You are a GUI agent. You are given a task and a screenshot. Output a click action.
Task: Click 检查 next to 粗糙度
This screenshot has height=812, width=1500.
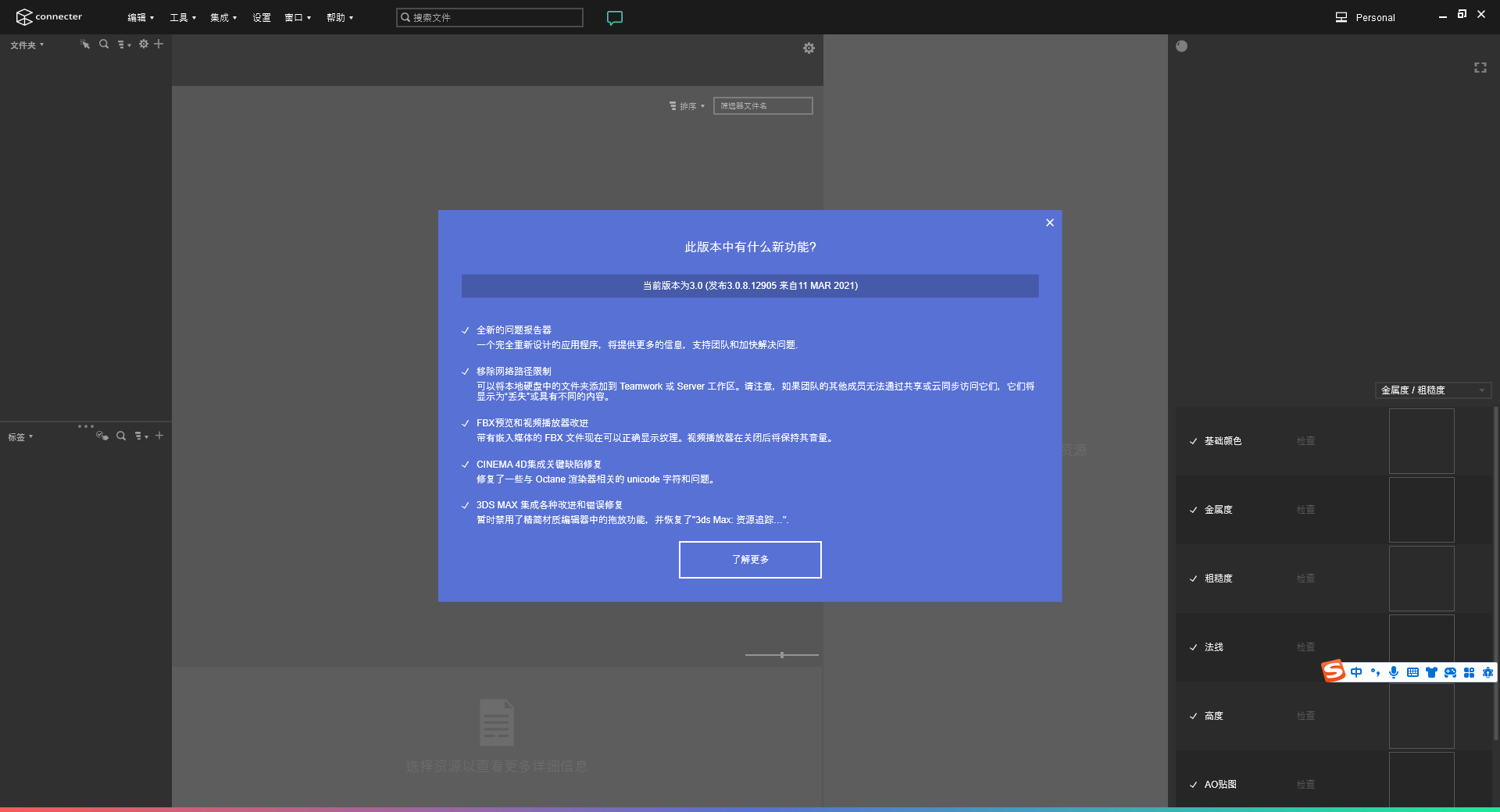tap(1305, 579)
